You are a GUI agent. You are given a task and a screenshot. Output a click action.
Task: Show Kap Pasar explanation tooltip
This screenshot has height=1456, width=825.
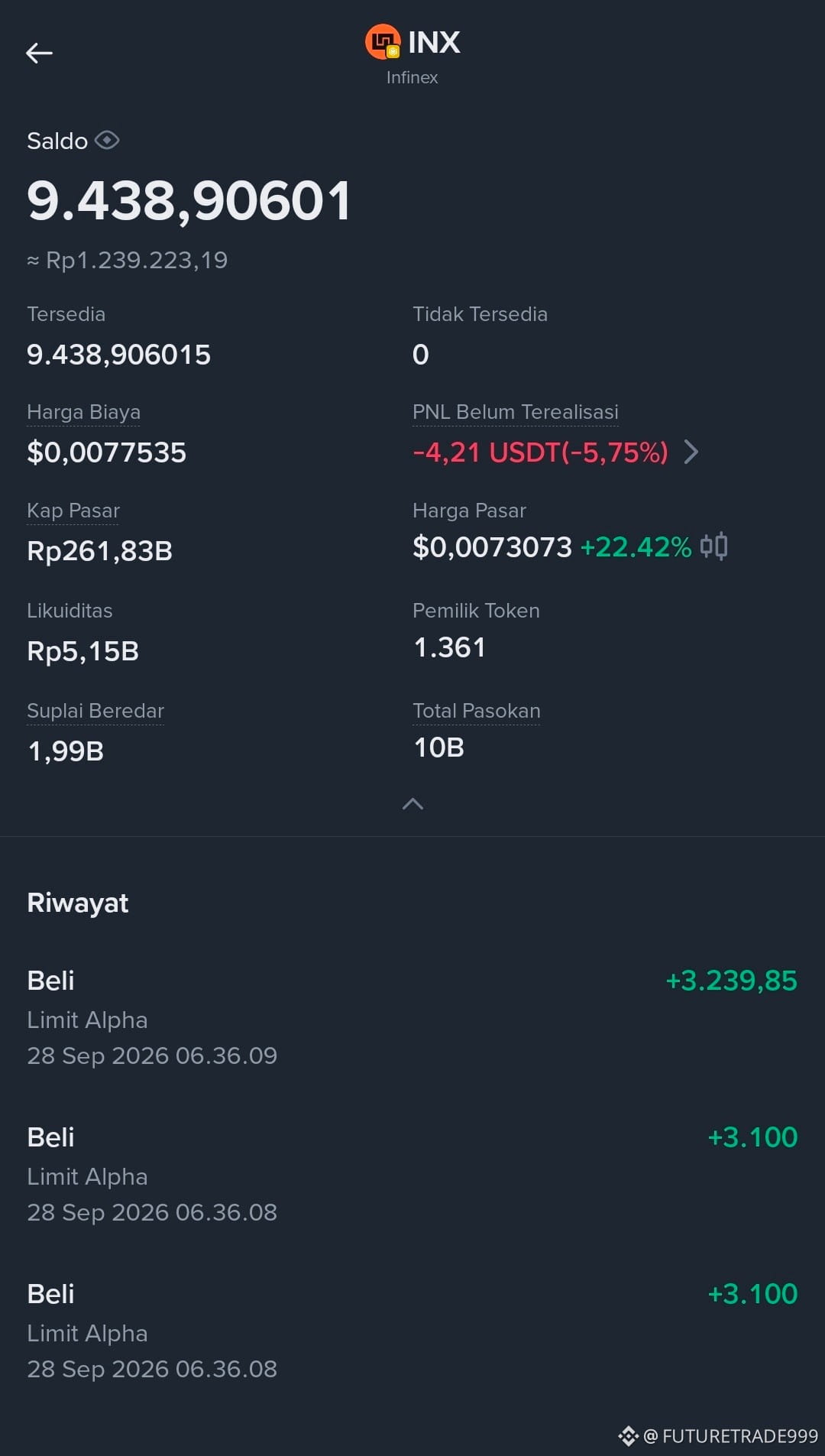tap(73, 511)
